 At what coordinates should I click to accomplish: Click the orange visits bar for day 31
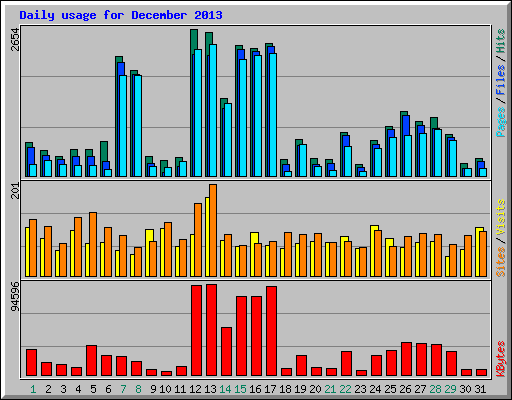coord(483,254)
